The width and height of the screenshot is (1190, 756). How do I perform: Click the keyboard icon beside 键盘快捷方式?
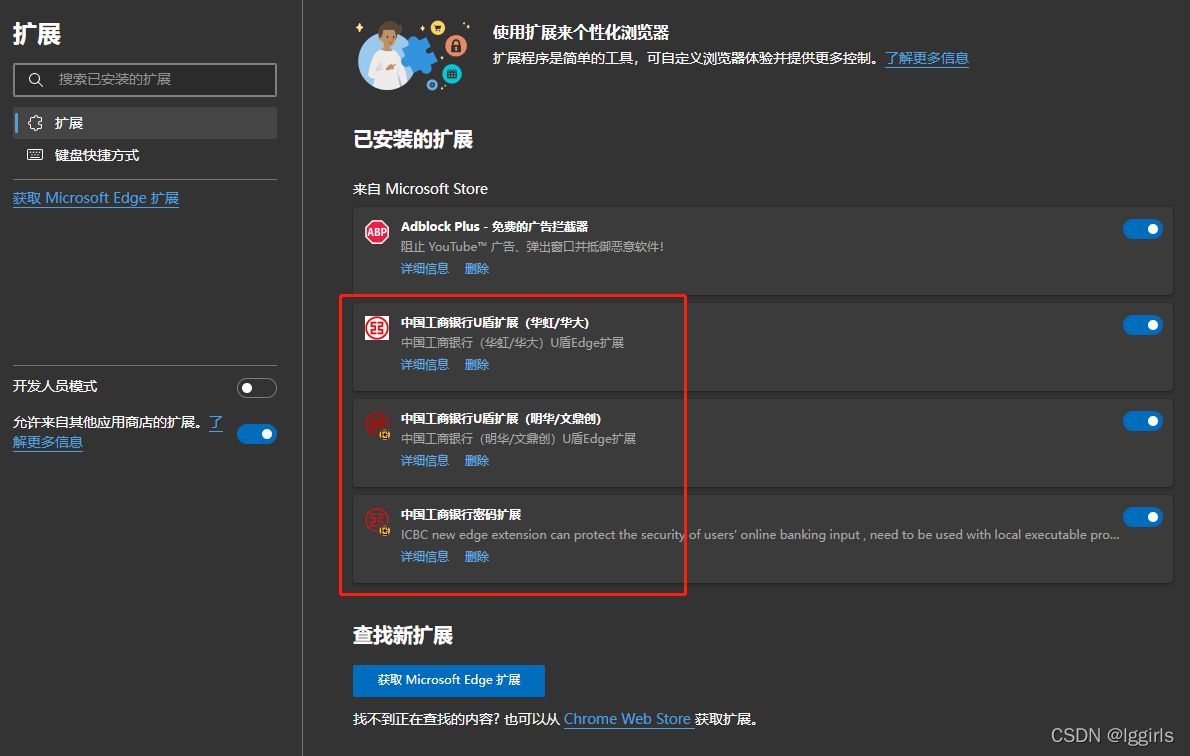pos(35,155)
